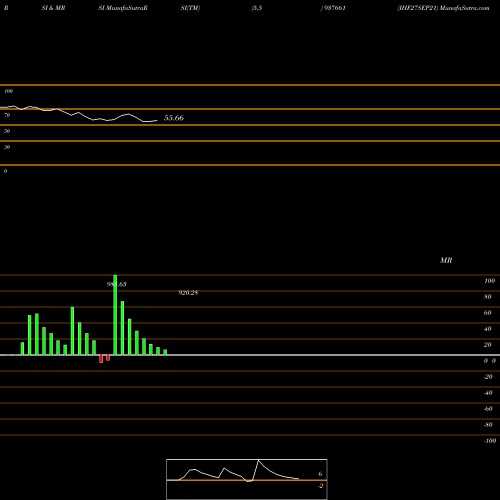This screenshot has width=500, height=500.
Task: Click the 'SI & MR' header text
Action: click(x=53, y=8)
